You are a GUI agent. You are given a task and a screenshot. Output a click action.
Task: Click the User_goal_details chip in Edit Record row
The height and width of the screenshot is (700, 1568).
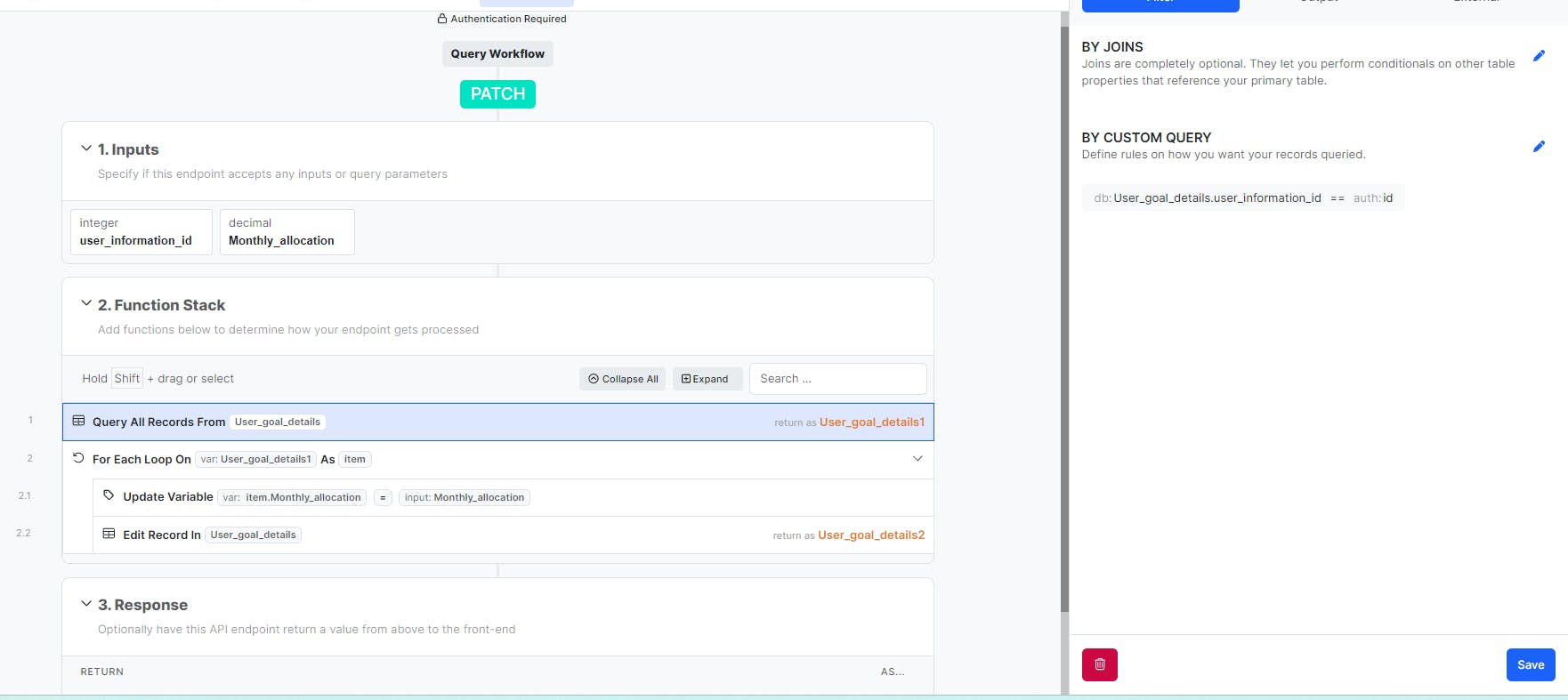254,535
